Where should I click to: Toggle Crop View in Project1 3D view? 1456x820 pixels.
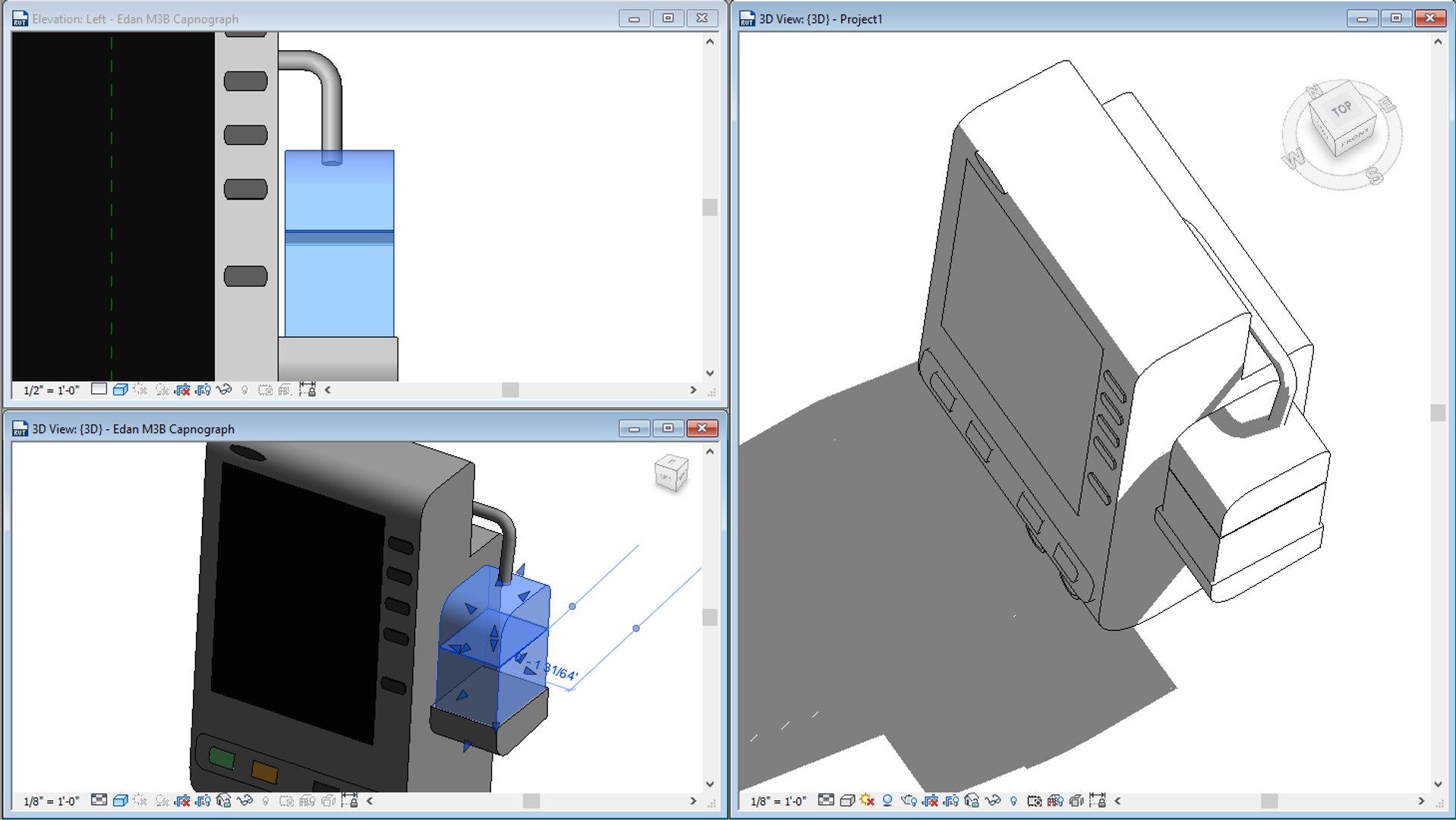coord(930,800)
